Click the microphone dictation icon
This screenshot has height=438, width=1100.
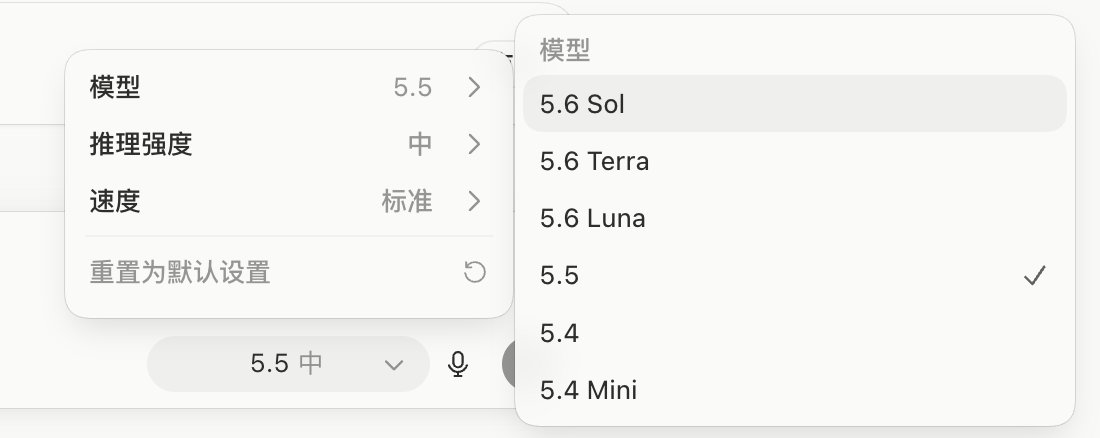457,364
